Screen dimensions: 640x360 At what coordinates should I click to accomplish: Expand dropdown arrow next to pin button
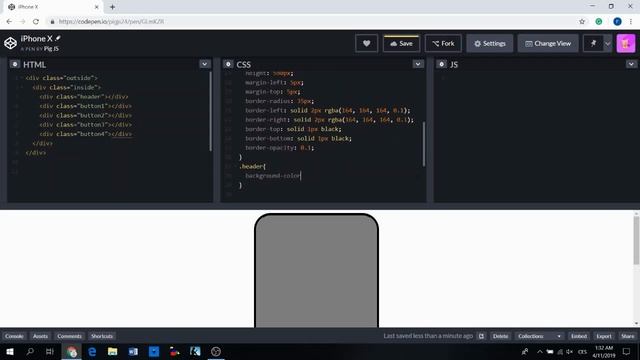[x=607, y=43]
